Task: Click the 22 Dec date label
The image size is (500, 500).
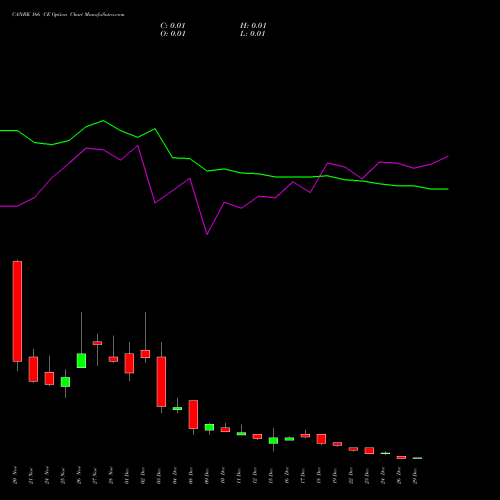Action: (x=351, y=475)
